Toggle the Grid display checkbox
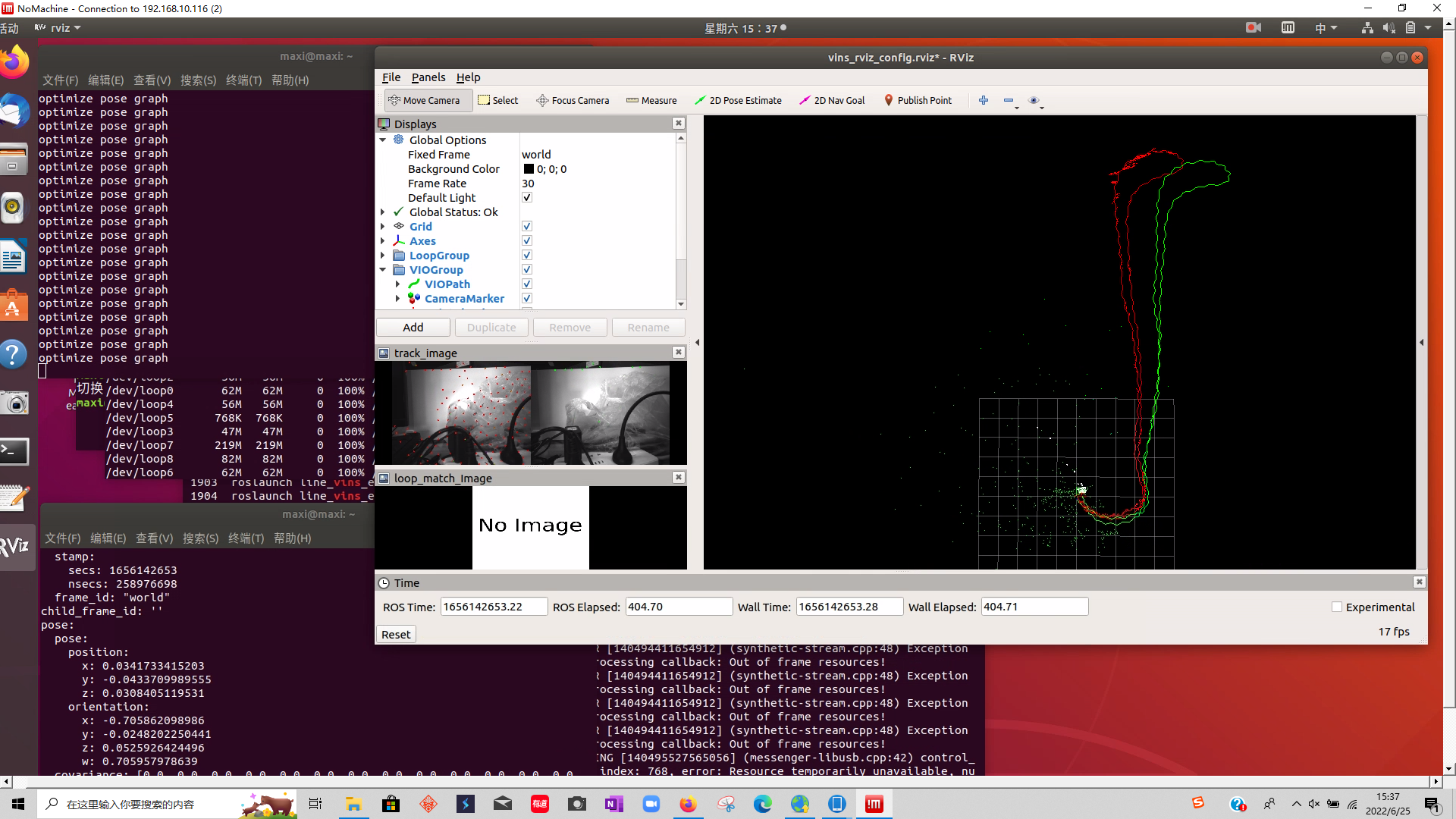Image resolution: width=1456 pixels, height=819 pixels. coord(527,226)
